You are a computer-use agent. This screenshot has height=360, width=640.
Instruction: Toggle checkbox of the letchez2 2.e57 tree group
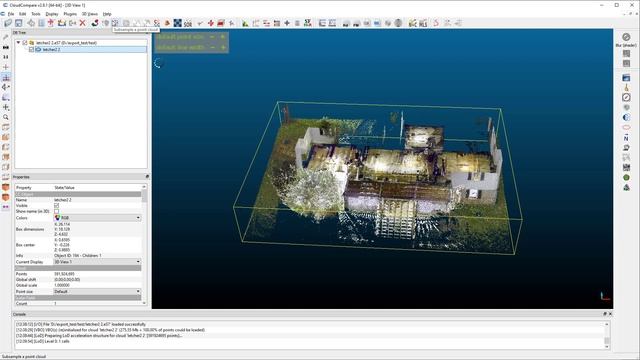pyautogui.click(x=25, y=42)
